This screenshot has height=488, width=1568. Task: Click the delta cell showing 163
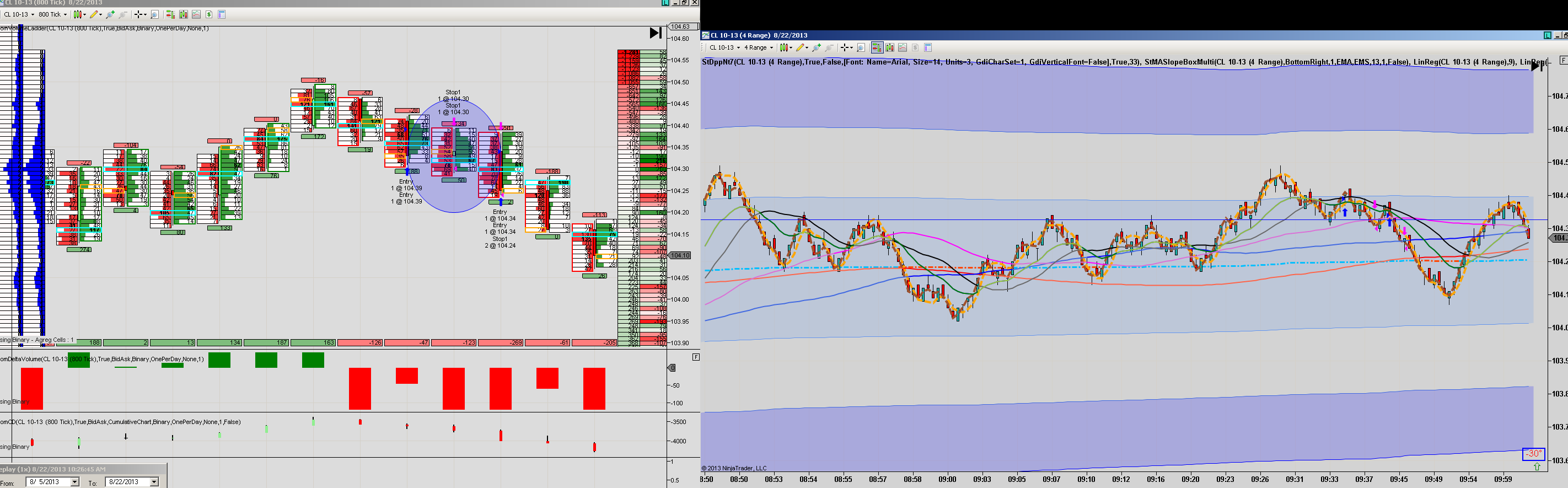click(x=314, y=342)
